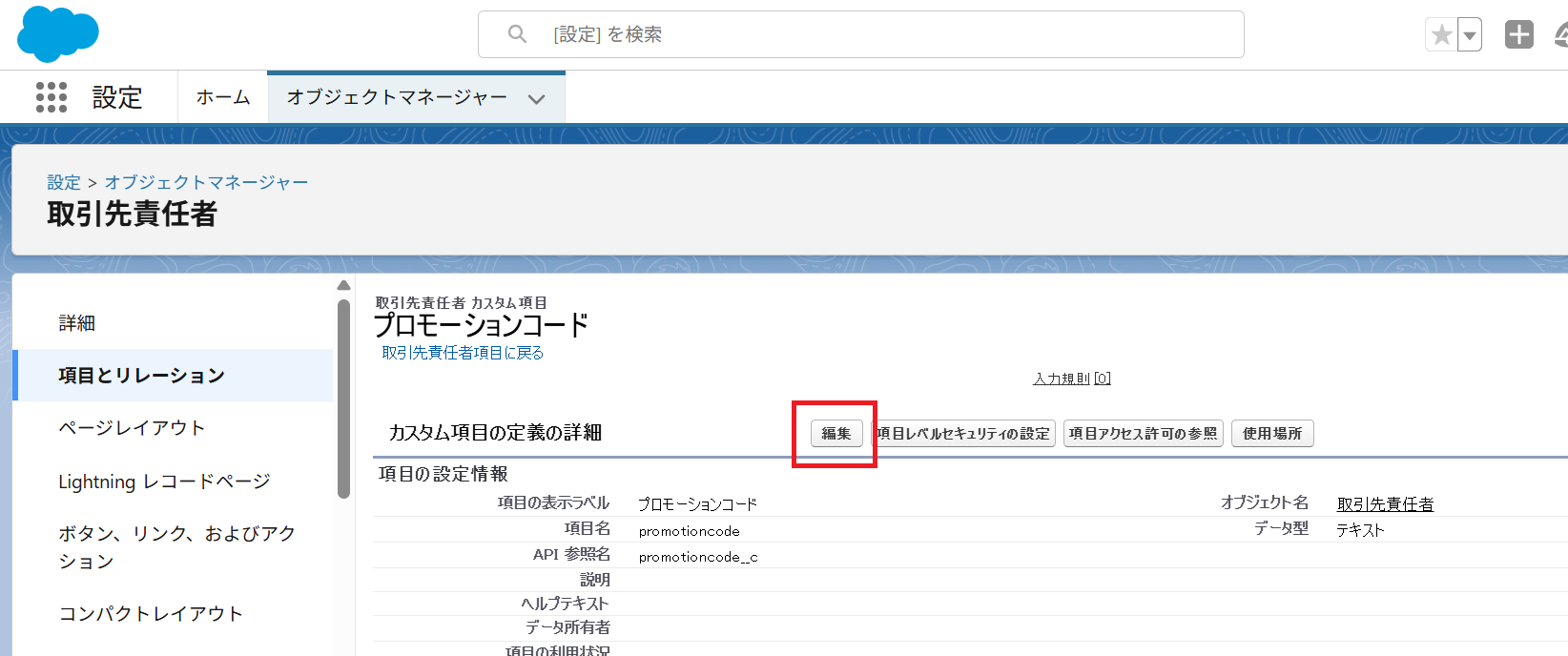Click the Salesforce cloud logo
The image size is (1568, 656).
coord(58,33)
